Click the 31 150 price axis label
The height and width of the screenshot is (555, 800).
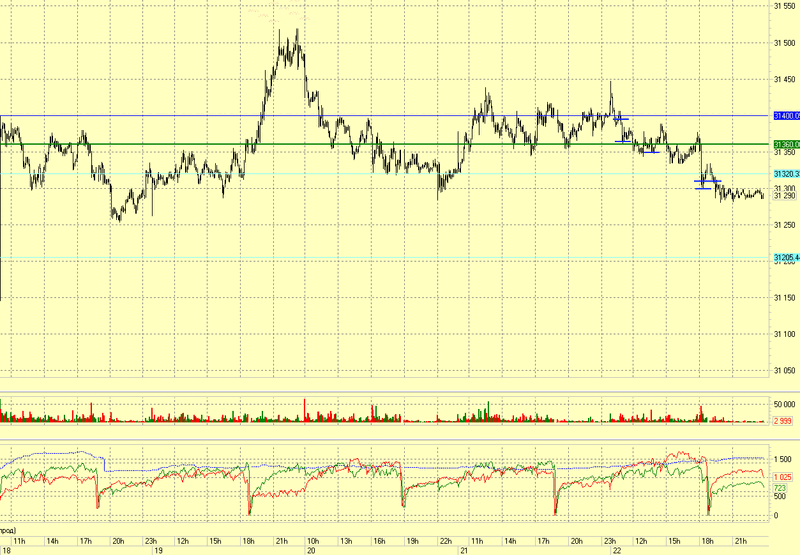(785, 298)
